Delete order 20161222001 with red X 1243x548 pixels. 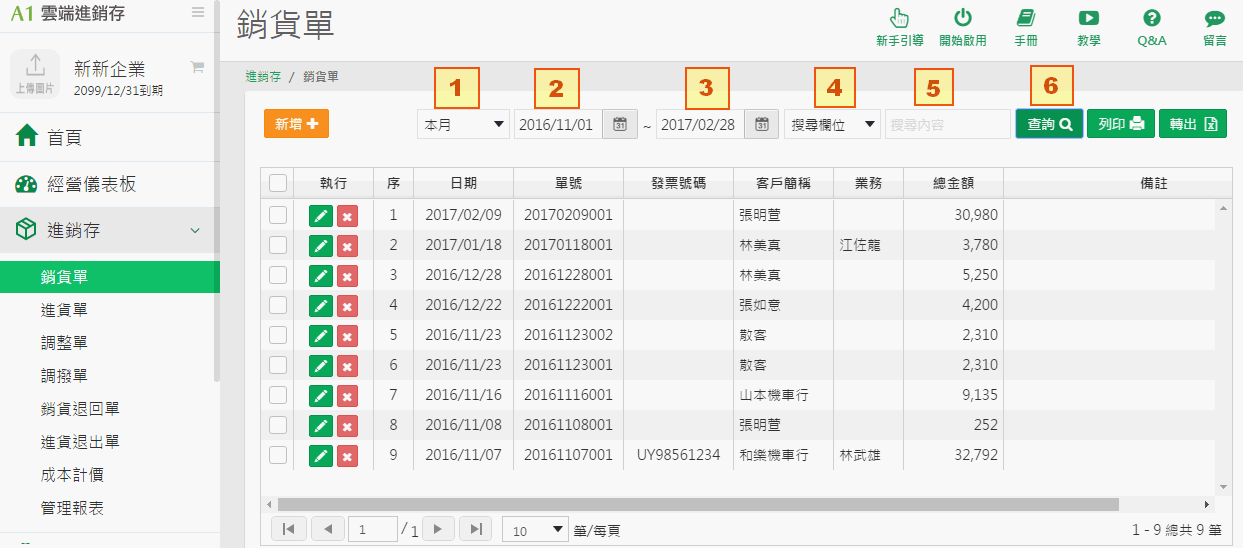tap(347, 305)
